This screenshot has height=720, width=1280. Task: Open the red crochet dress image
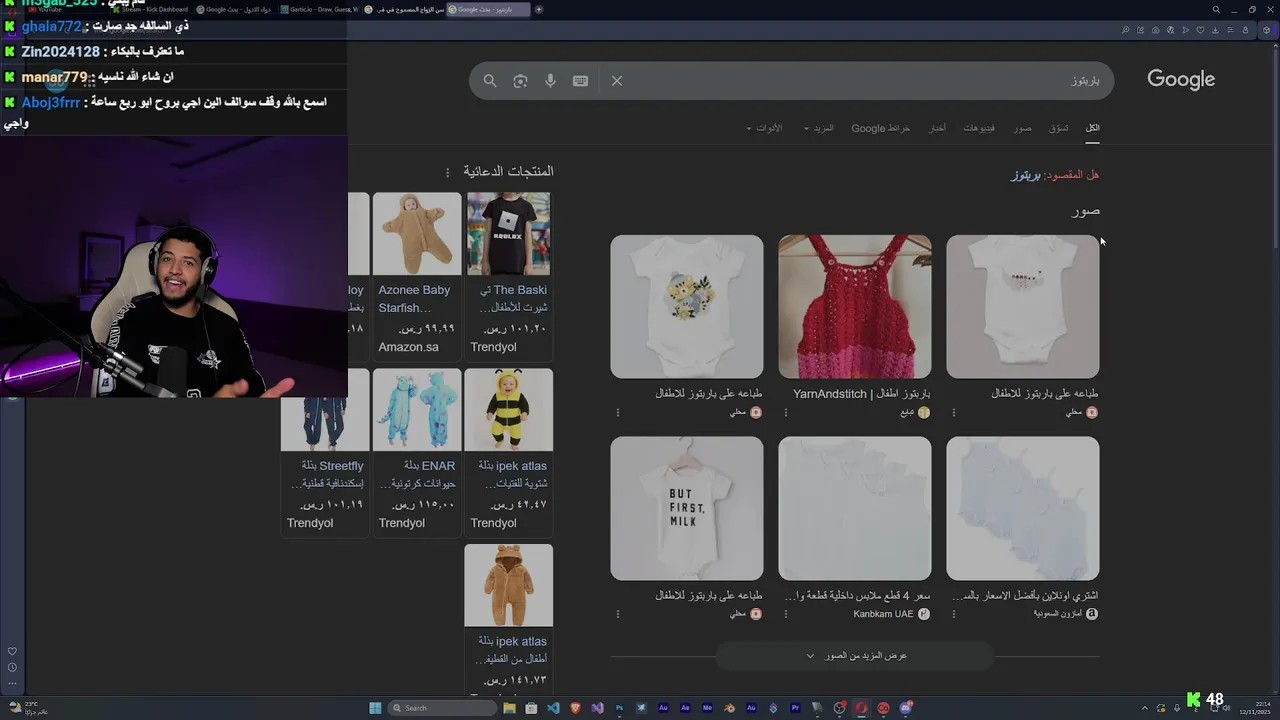click(855, 307)
